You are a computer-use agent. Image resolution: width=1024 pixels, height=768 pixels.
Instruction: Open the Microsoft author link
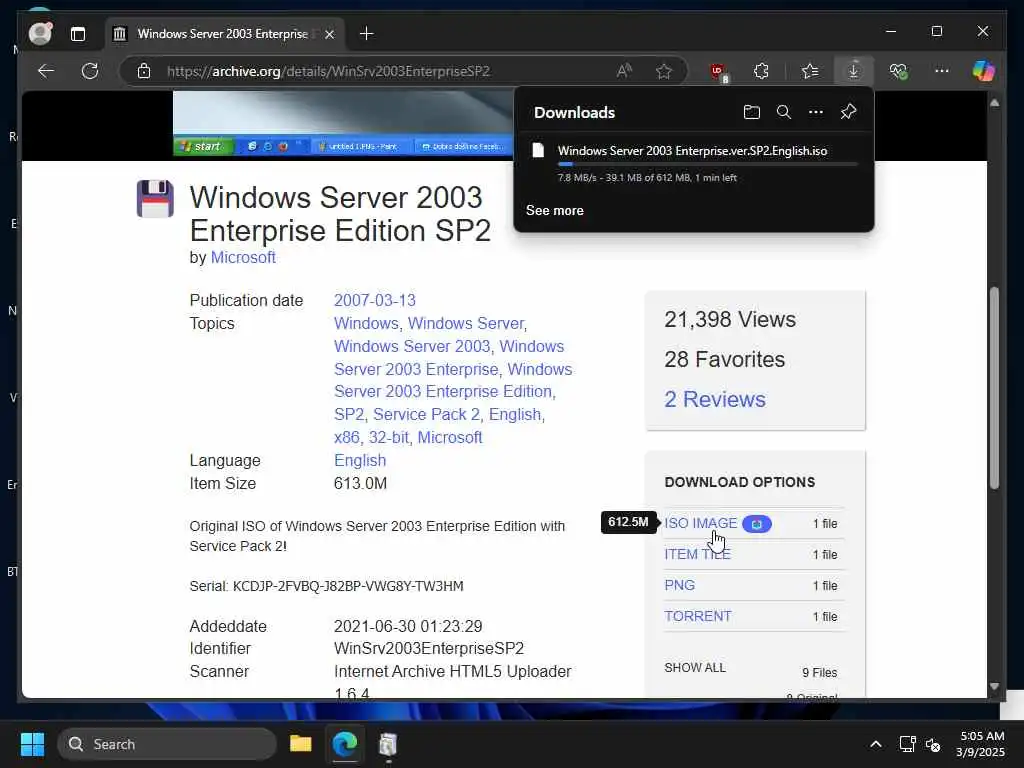tap(243, 257)
